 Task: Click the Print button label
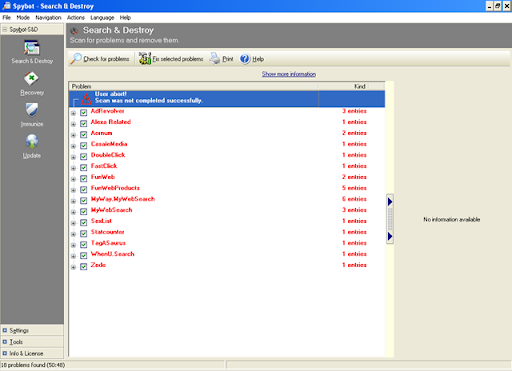coord(228,59)
